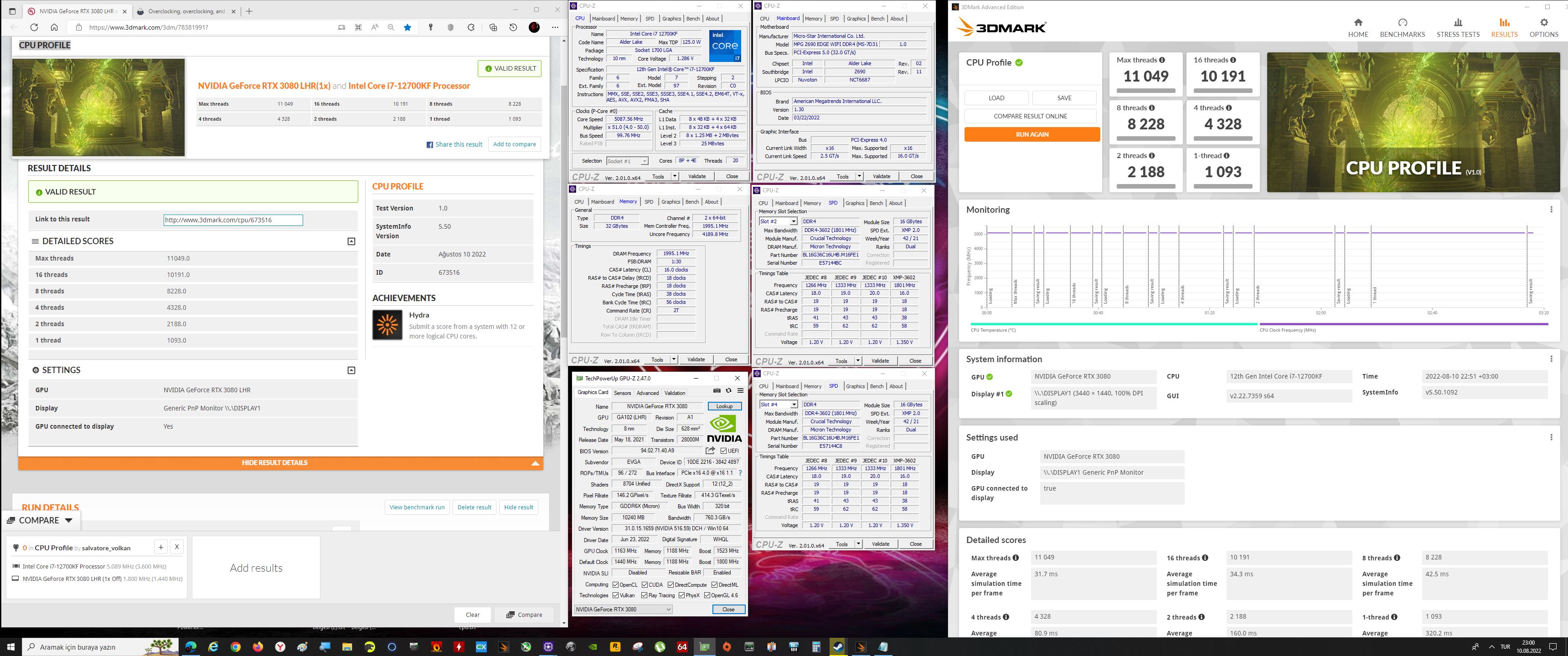1568x656 pixels.
Task: Toggle Ray Tracing checkbox in GPU-Z
Action: click(x=644, y=596)
